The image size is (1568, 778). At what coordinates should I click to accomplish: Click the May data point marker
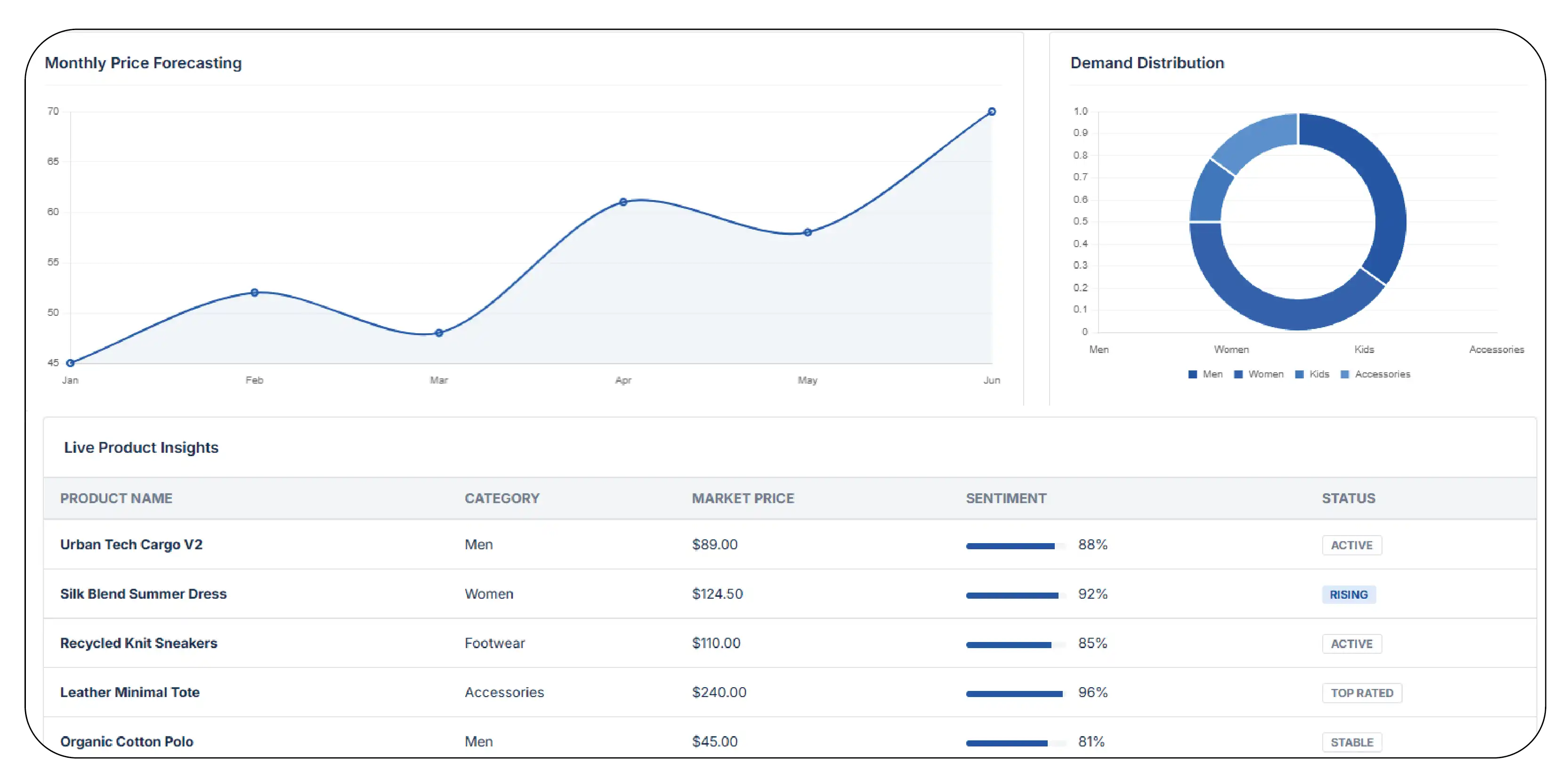click(807, 233)
